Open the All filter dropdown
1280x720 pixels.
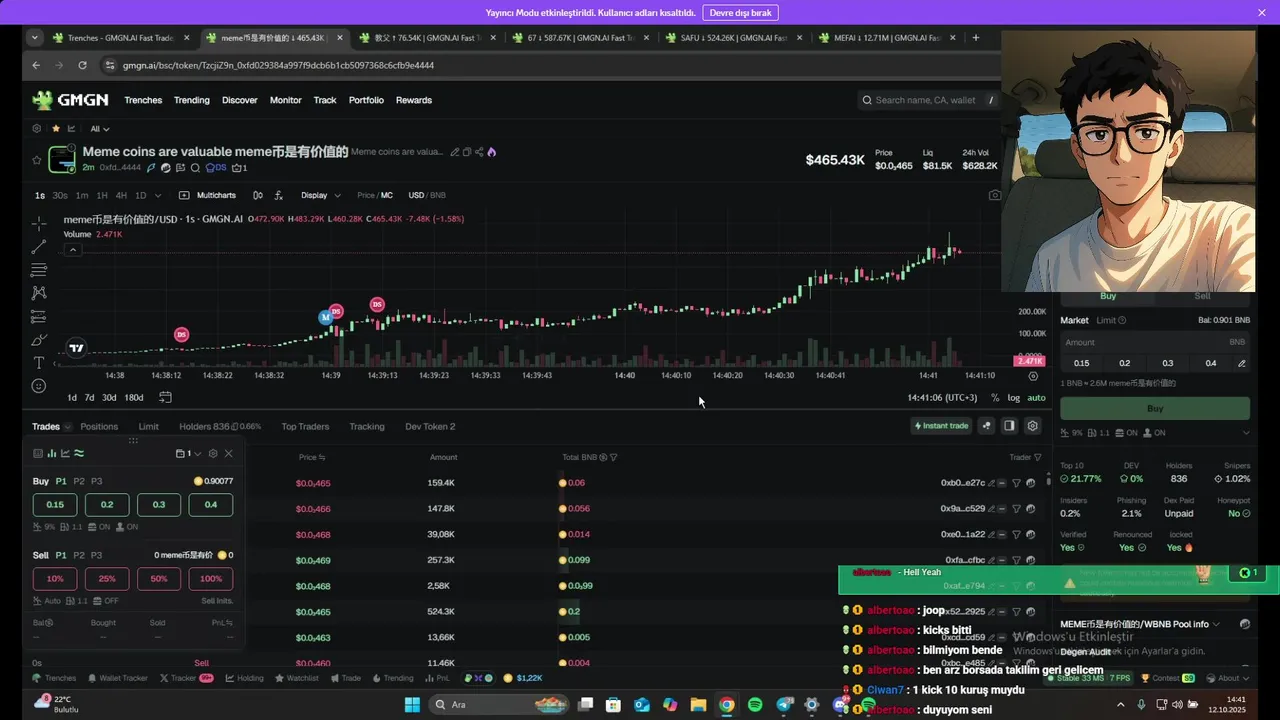tap(100, 129)
